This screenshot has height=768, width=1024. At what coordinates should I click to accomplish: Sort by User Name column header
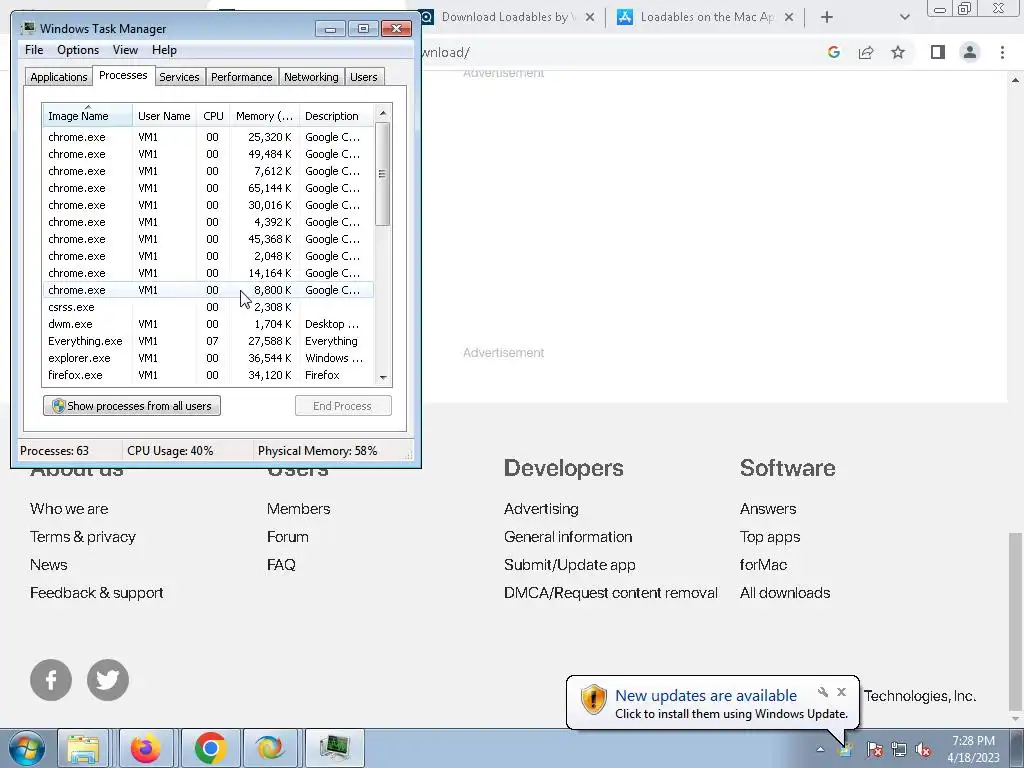tap(164, 116)
